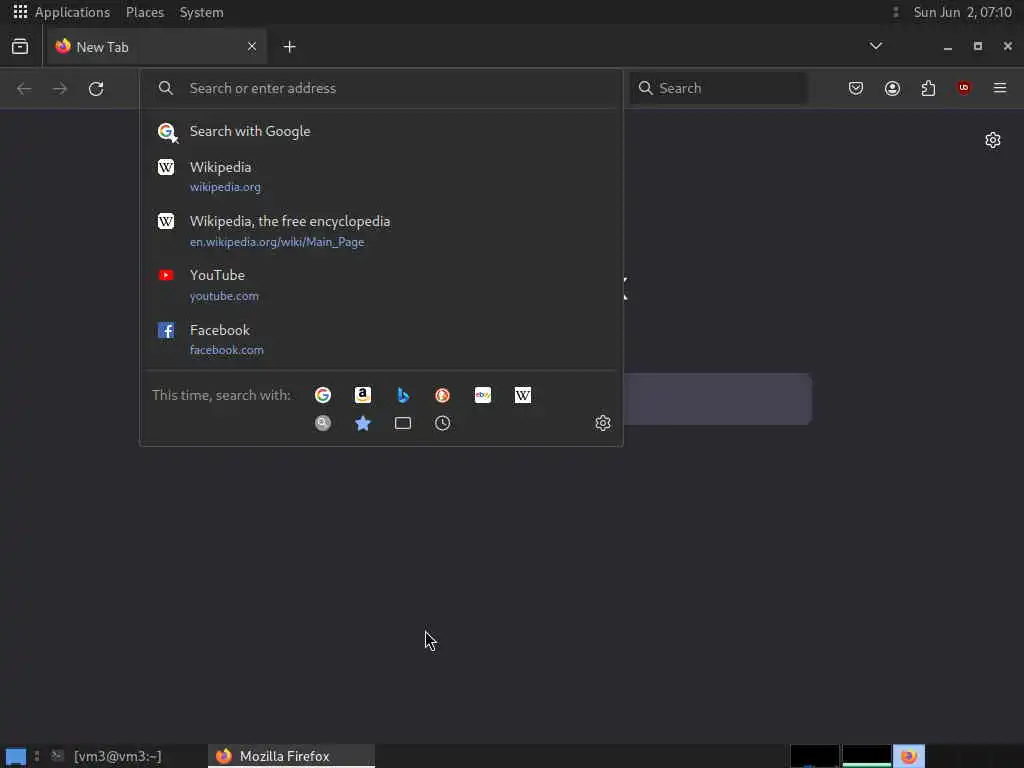Screen dimensions: 1024x768
Task: Click the Firefox workspace switcher thumbnail
Action: [908, 756]
